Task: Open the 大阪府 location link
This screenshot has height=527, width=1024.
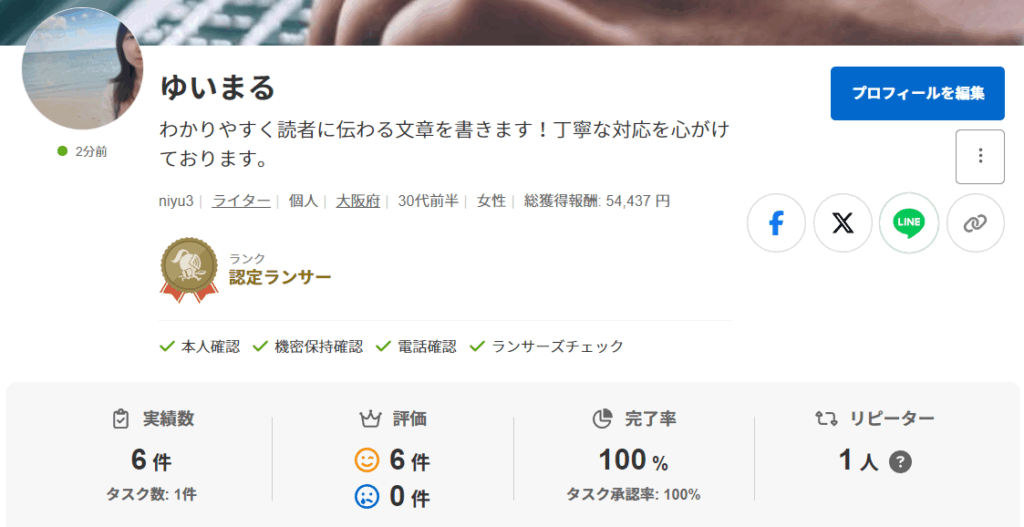Action: 358,201
